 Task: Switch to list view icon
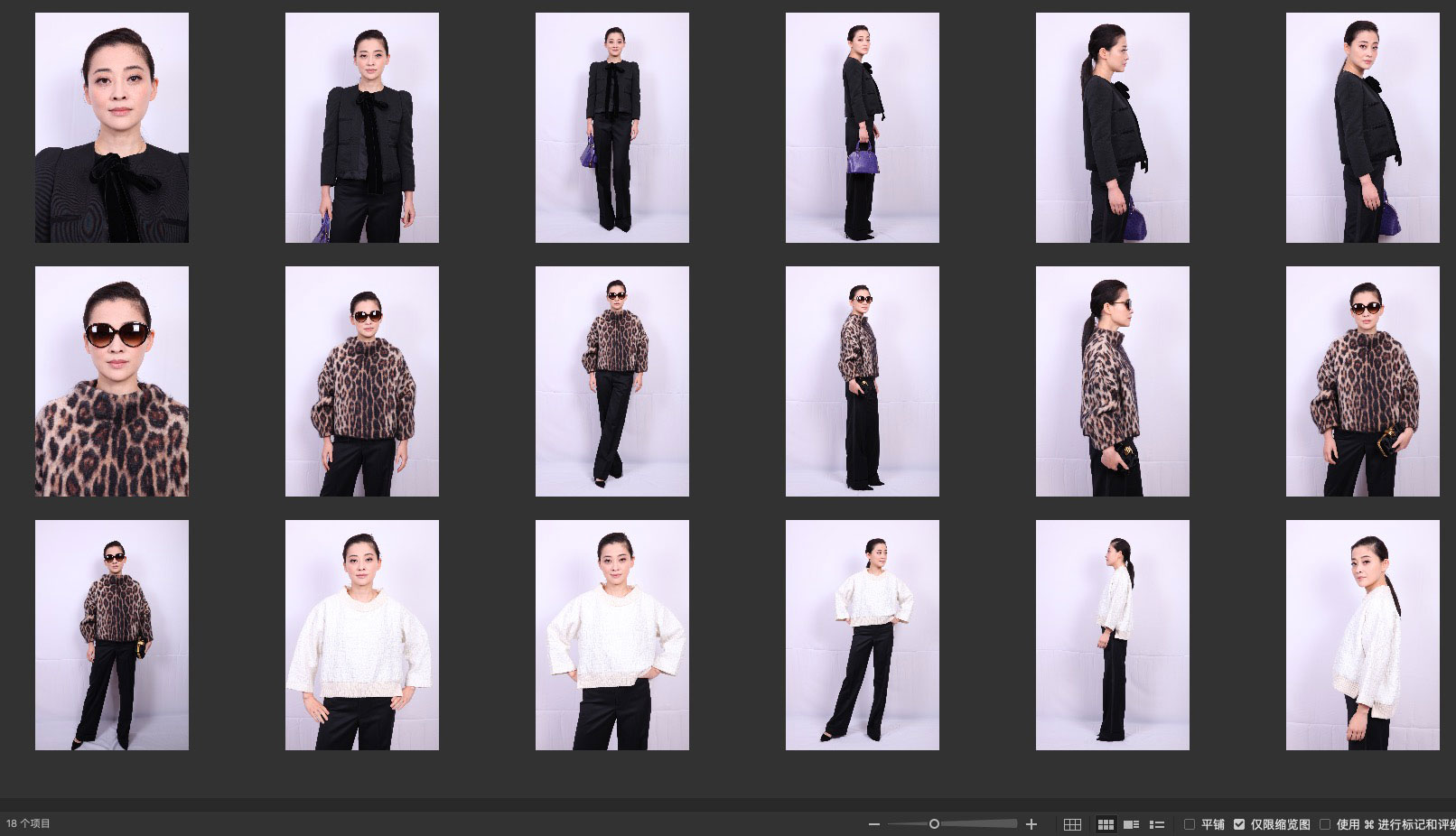click(x=1156, y=824)
